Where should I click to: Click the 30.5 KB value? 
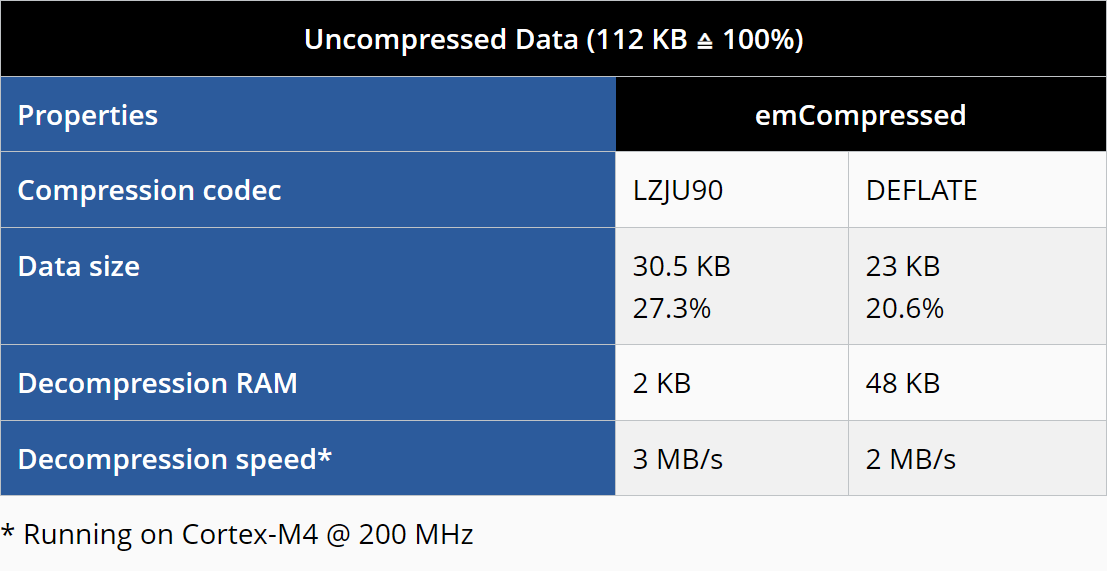681,266
